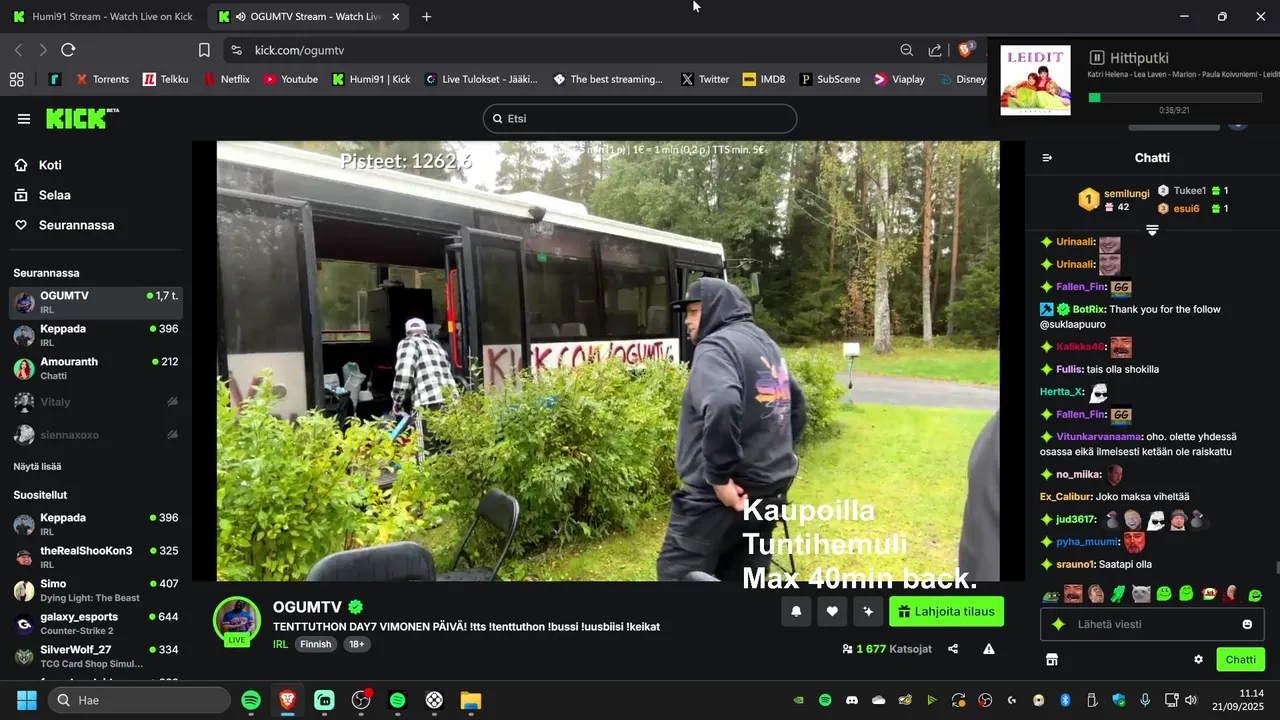1280x720 pixels.
Task: Open the Windows Start menu
Action: pos(26,700)
